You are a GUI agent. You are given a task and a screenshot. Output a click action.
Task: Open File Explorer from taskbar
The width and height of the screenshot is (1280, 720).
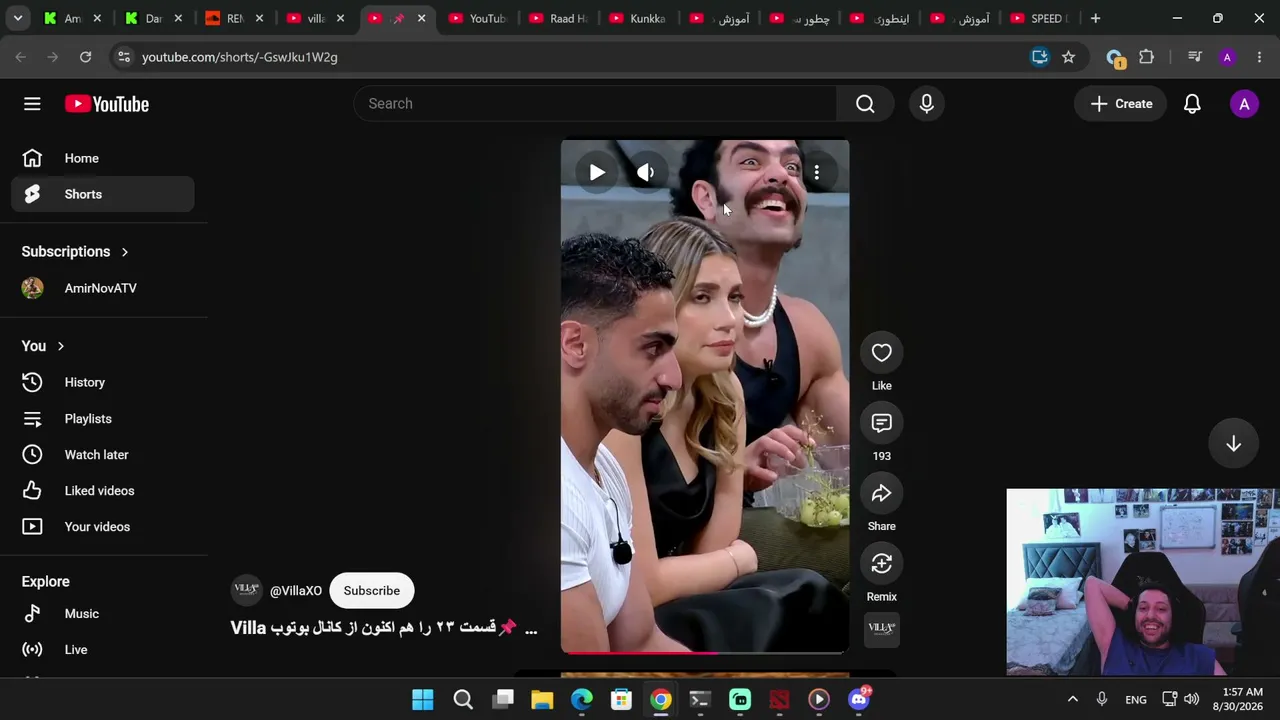pyautogui.click(x=542, y=699)
